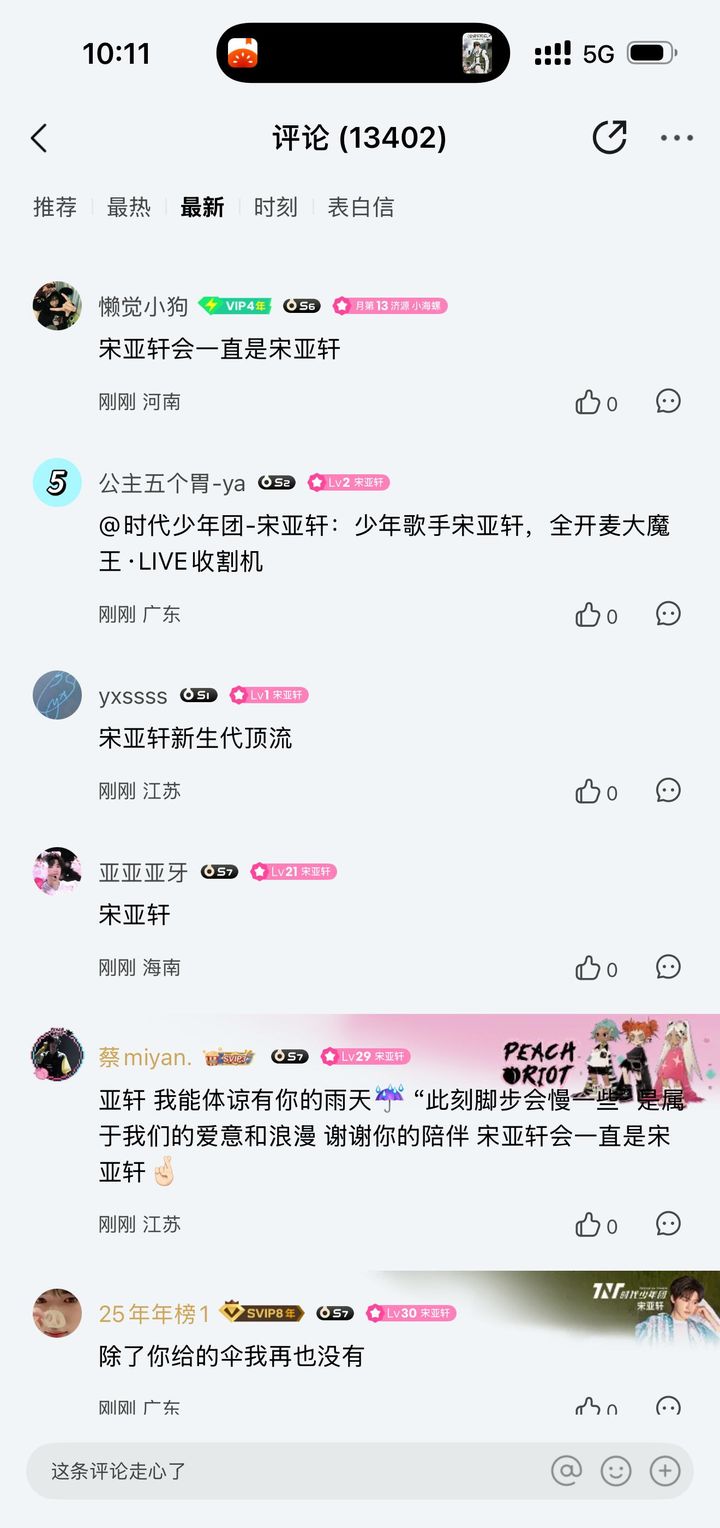Open the 时刻 tab
The width and height of the screenshot is (720, 1528).
276,207
